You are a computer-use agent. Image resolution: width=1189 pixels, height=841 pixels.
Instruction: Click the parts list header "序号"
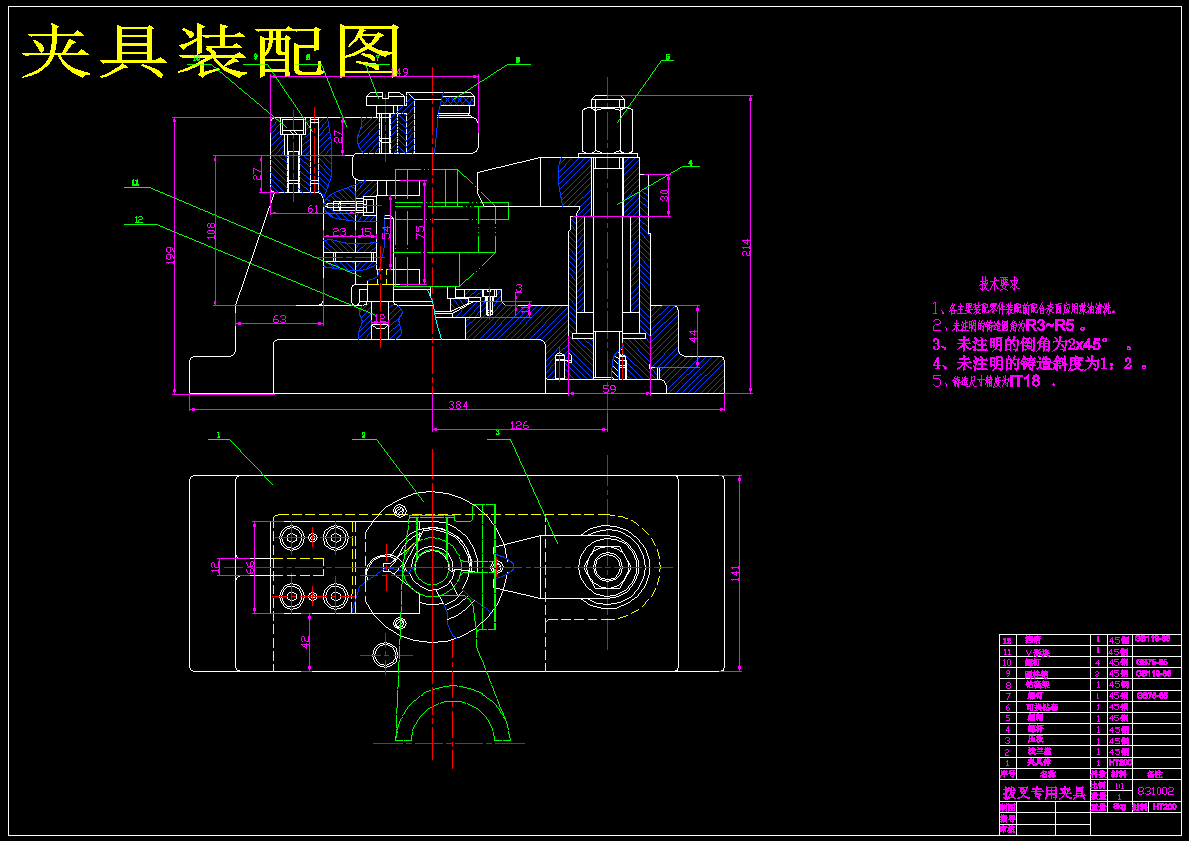coord(1008,774)
